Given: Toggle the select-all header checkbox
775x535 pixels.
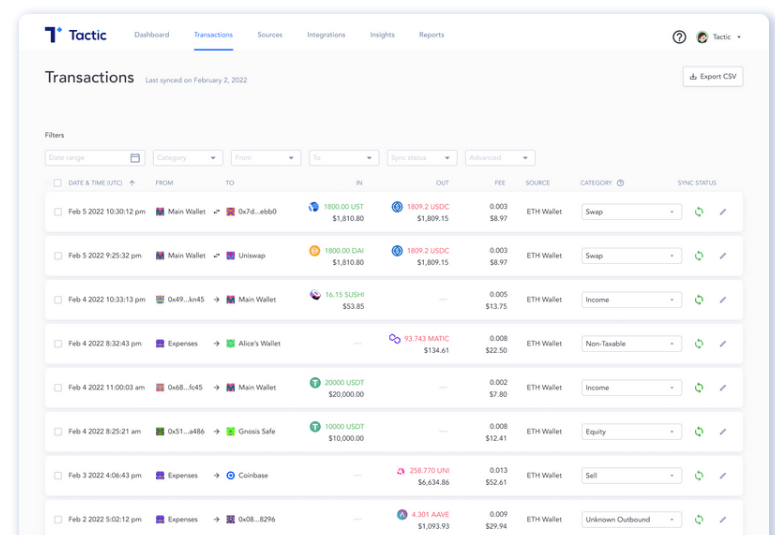Looking at the screenshot, I should (58, 183).
